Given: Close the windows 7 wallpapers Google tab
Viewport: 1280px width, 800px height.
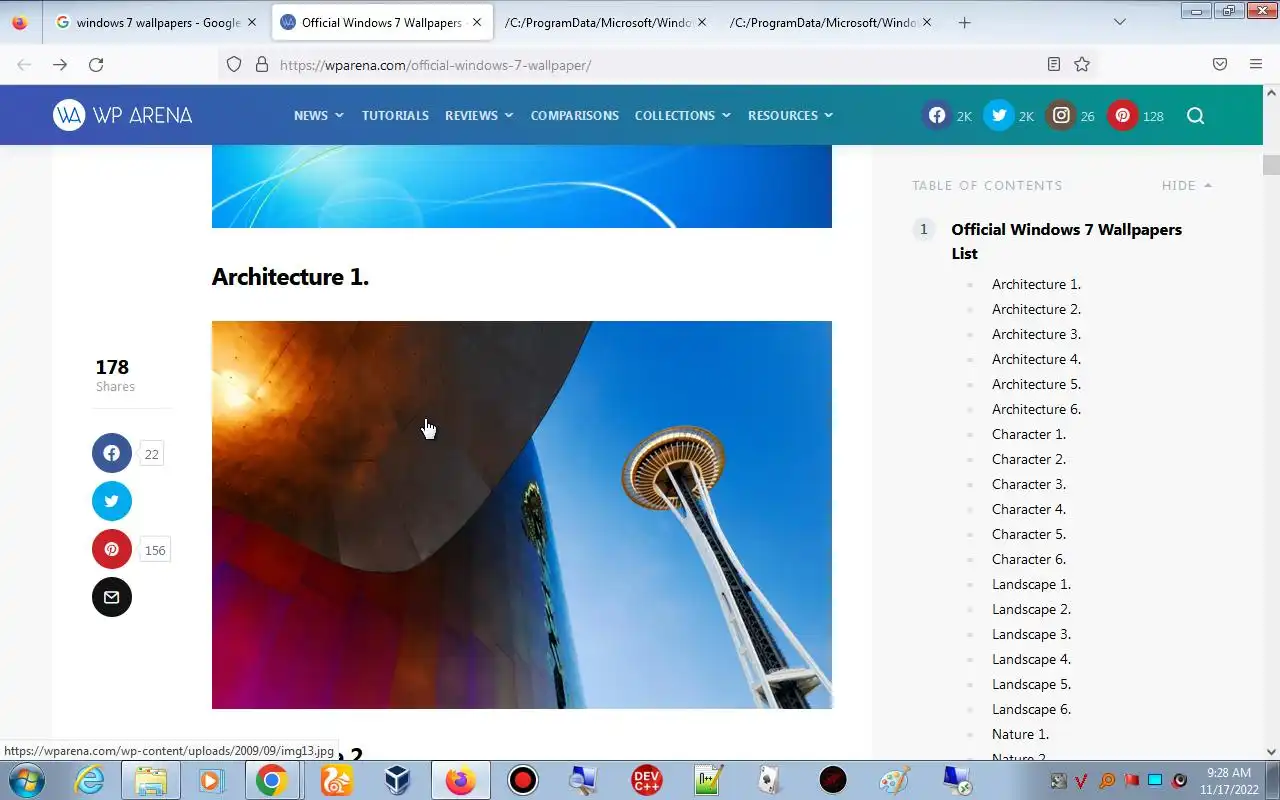Looking at the screenshot, I should [x=252, y=22].
